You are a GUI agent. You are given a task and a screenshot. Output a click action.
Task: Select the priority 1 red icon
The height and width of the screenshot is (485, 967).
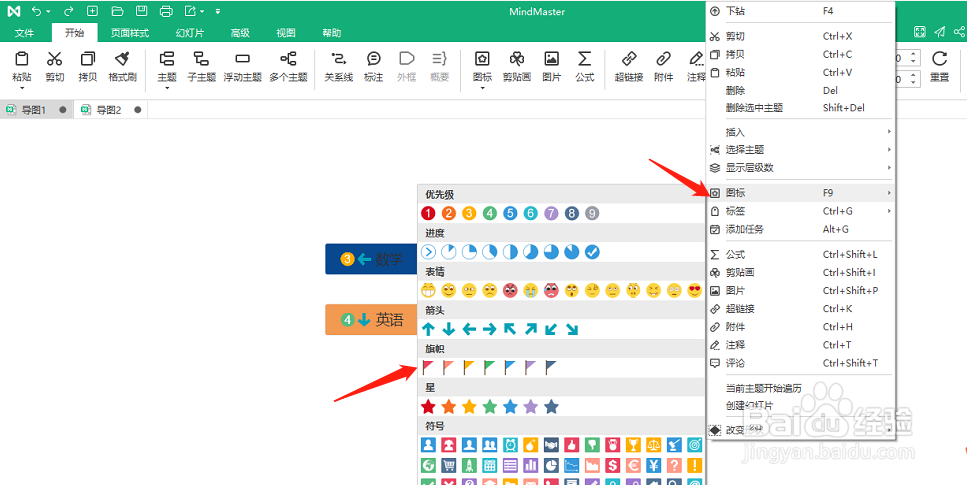coord(428,213)
